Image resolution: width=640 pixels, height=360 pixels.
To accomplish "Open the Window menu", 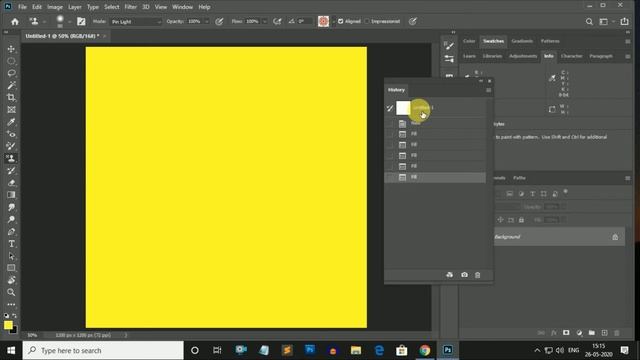I will 182,7.
